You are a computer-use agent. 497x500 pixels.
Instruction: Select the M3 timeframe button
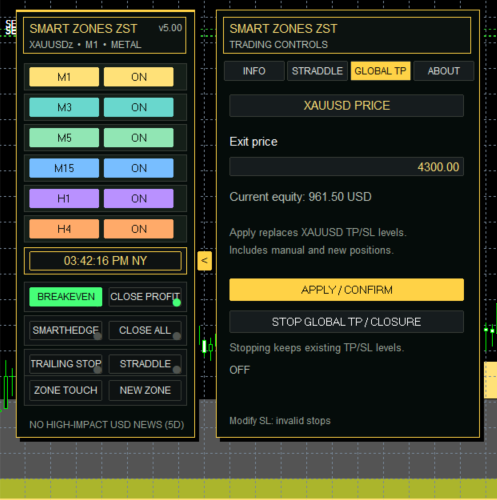pyautogui.click(x=64, y=107)
